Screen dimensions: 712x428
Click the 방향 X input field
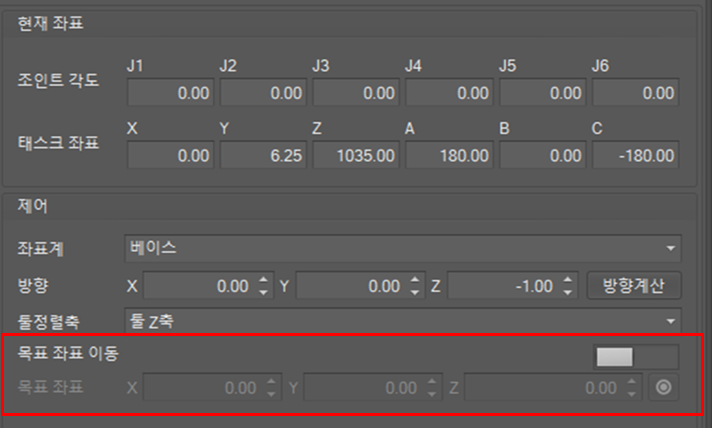click(198, 286)
